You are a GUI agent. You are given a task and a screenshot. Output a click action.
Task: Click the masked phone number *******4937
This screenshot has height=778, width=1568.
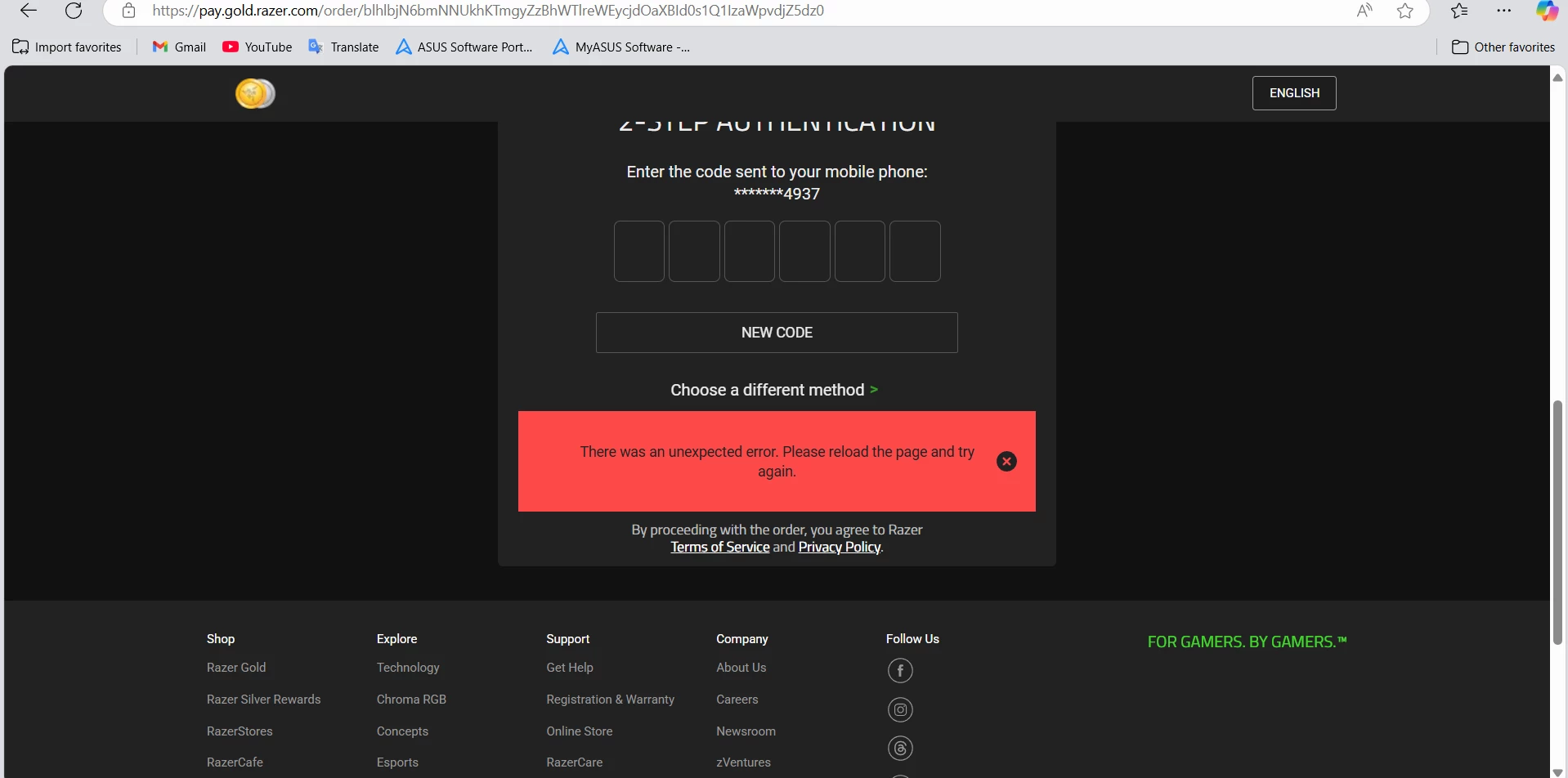click(x=777, y=194)
